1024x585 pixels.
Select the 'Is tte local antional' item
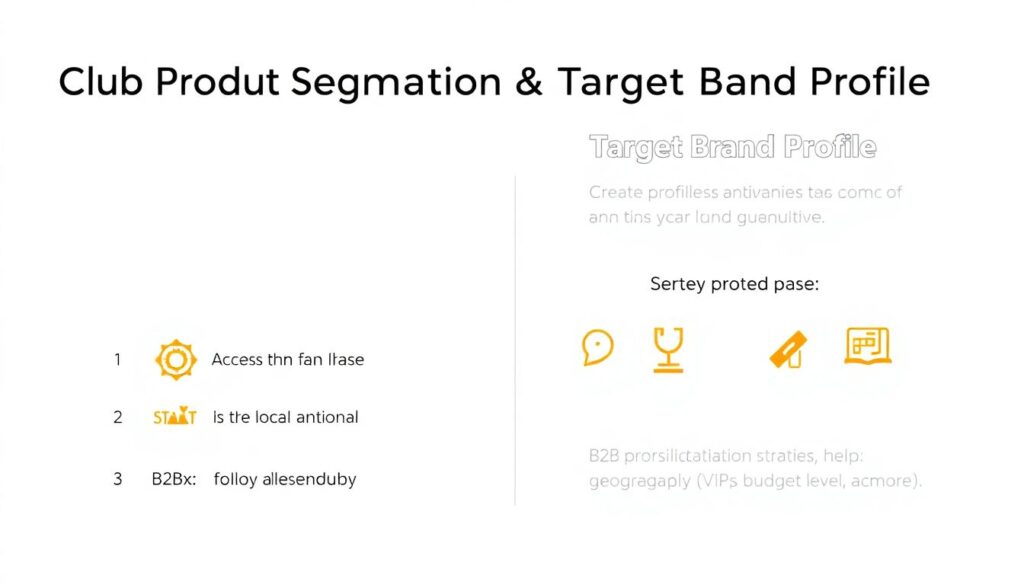286,417
